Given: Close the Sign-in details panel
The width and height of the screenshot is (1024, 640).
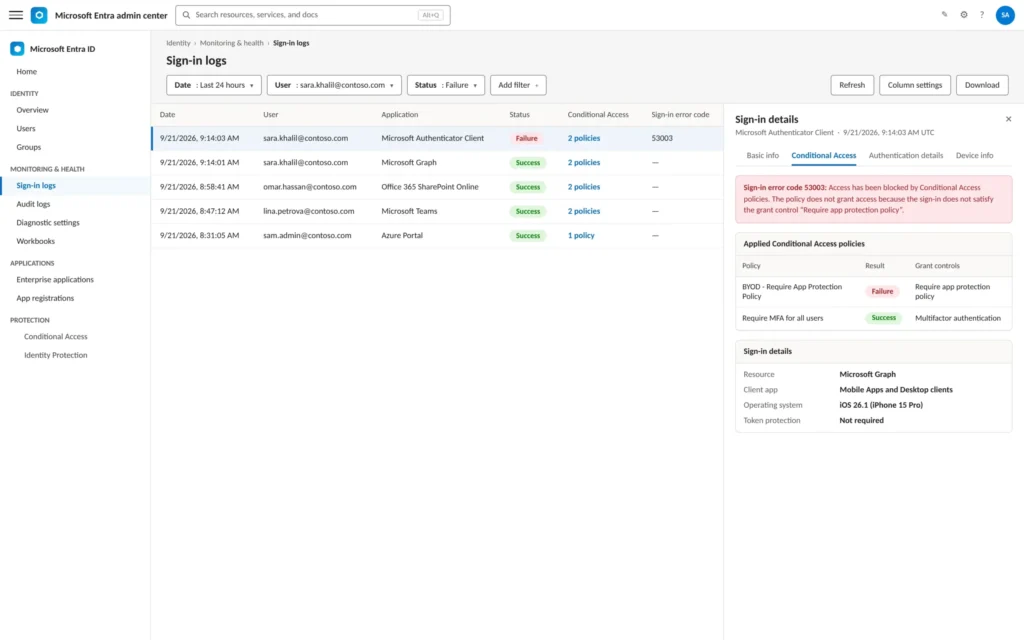Looking at the screenshot, I should point(1008,119).
